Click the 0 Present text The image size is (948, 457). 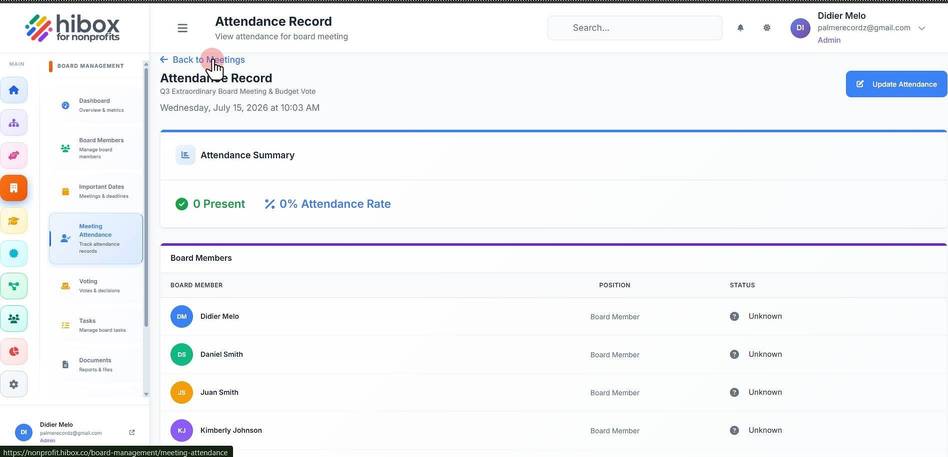pyautogui.click(x=219, y=204)
